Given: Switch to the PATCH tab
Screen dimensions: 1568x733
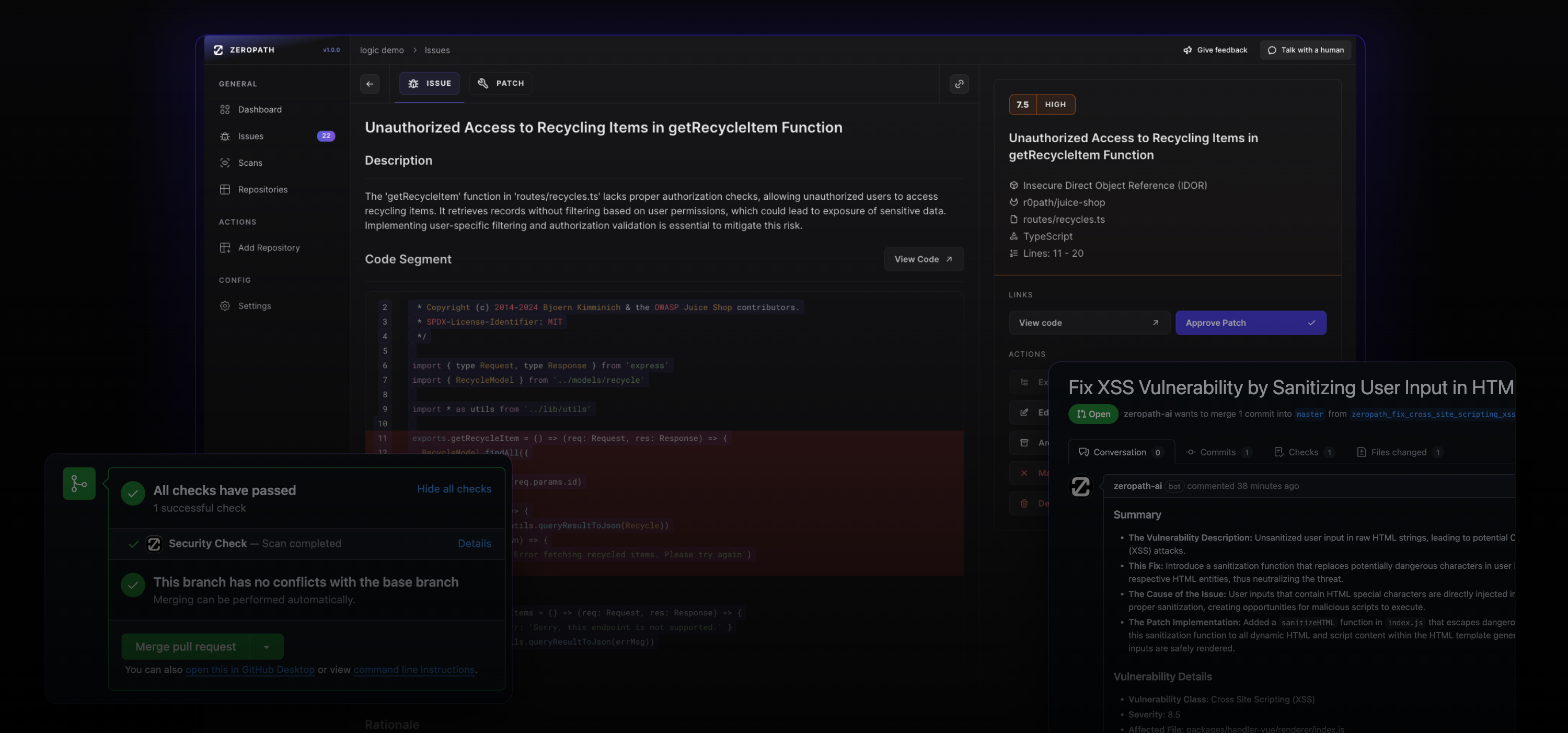Looking at the screenshot, I should click(x=500, y=84).
